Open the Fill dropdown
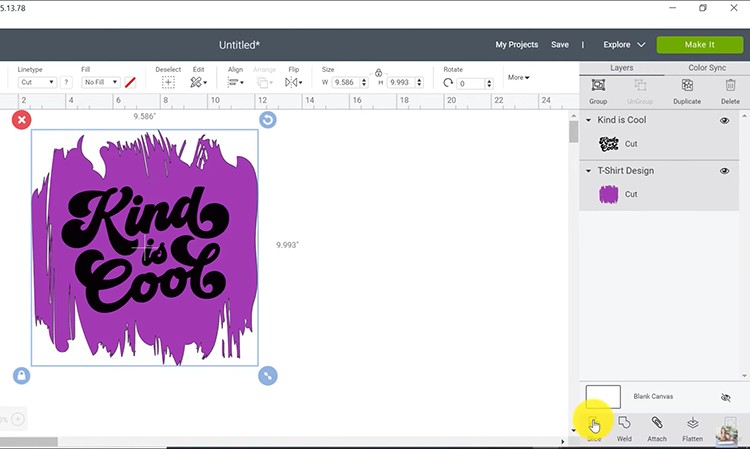This screenshot has width=750, height=449. pyautogui.click(x=100, y=82)
